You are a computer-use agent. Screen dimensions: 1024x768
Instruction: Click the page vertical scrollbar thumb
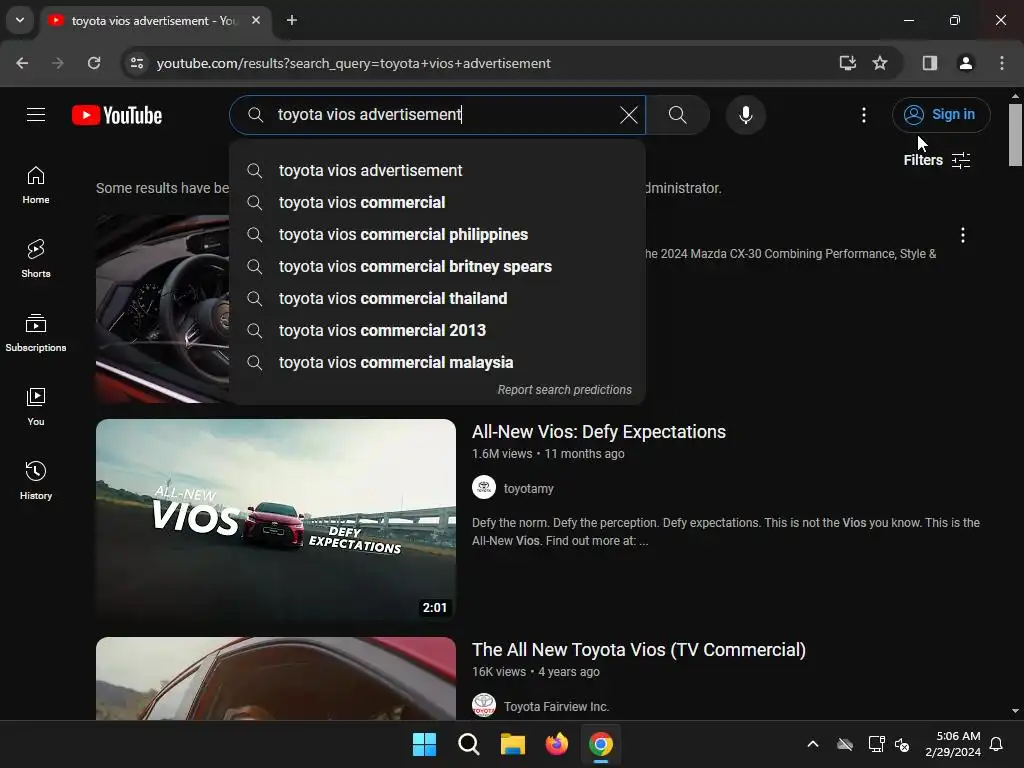(x=1015, y=135)
